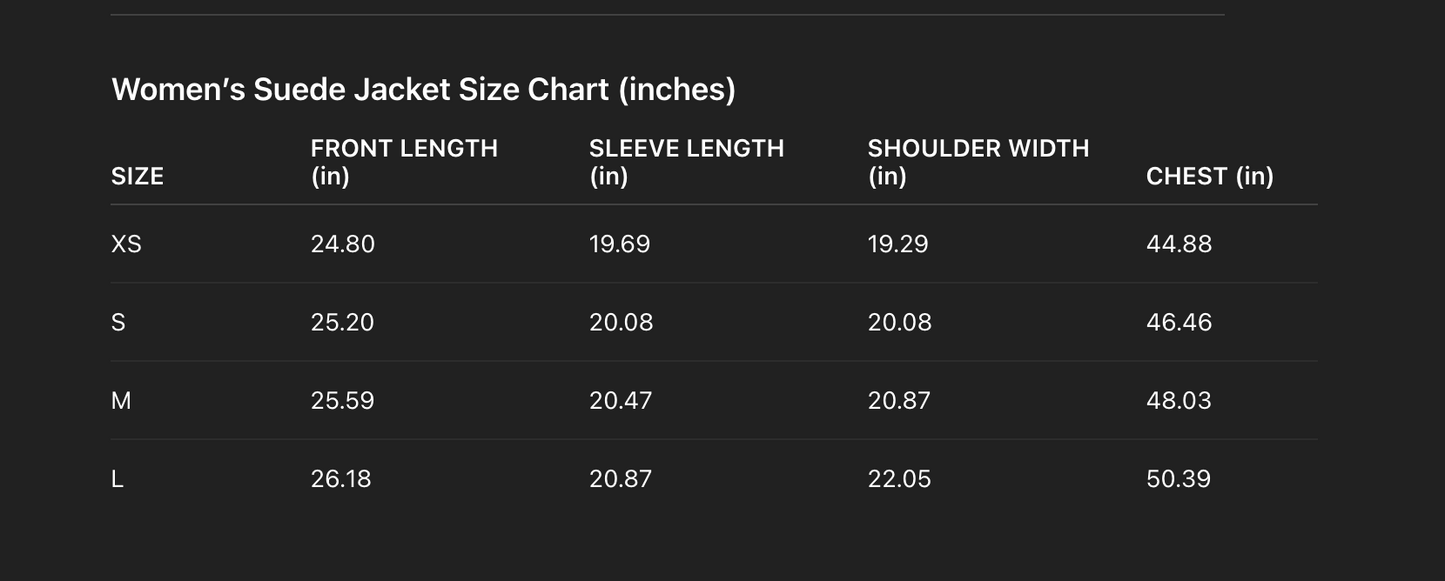
Task: Select the M chest value 48.03
Action: point(1178,400)
